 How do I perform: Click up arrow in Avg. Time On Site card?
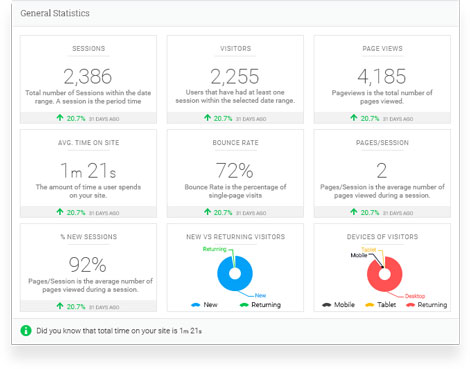pyautogui.click(x=60, y=212)
